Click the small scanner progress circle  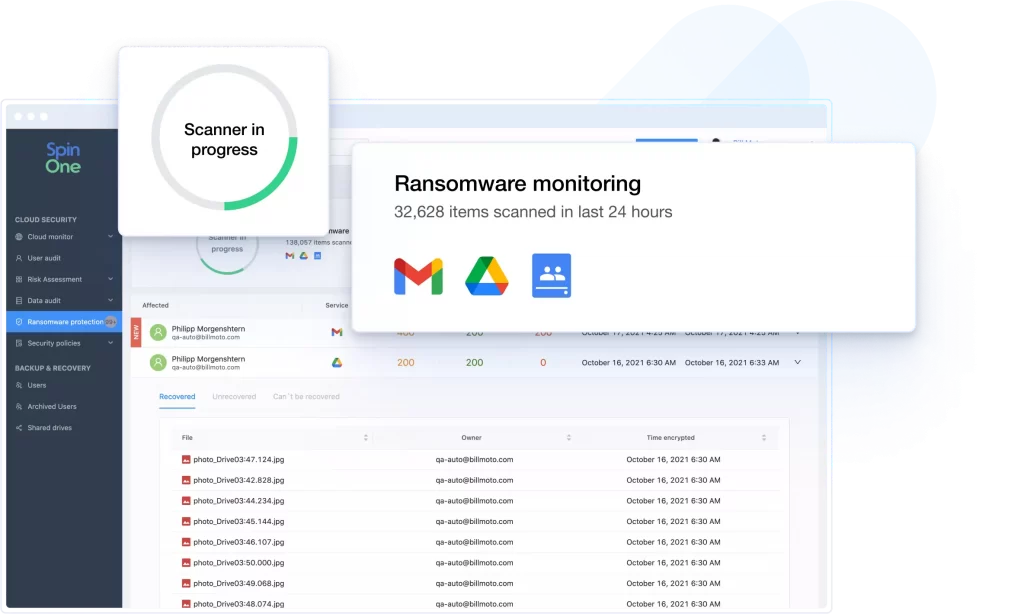pos(227,255)
